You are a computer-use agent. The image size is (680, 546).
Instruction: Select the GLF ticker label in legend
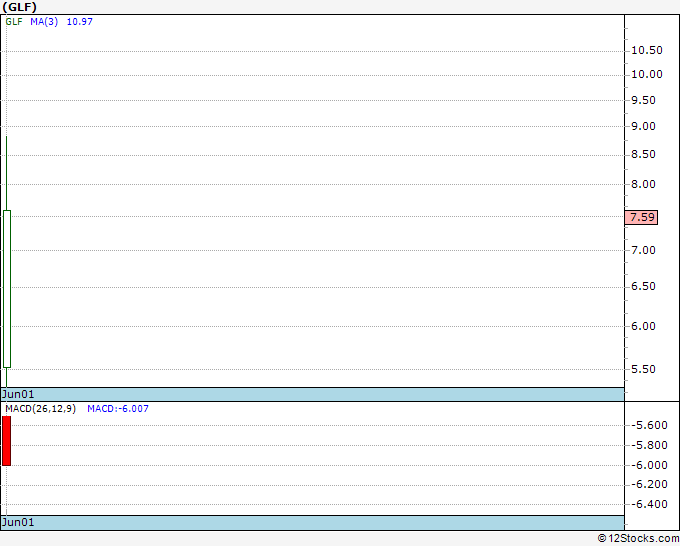click(x=14, y=21)
